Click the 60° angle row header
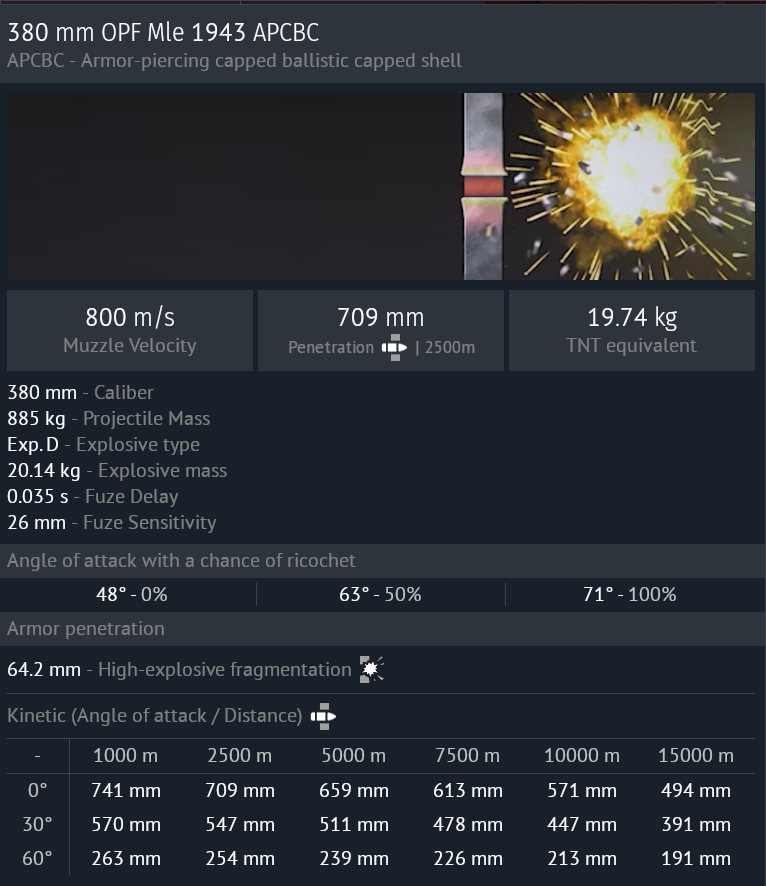766x886 pixels. pyautogui.click(x=37, y=858)
